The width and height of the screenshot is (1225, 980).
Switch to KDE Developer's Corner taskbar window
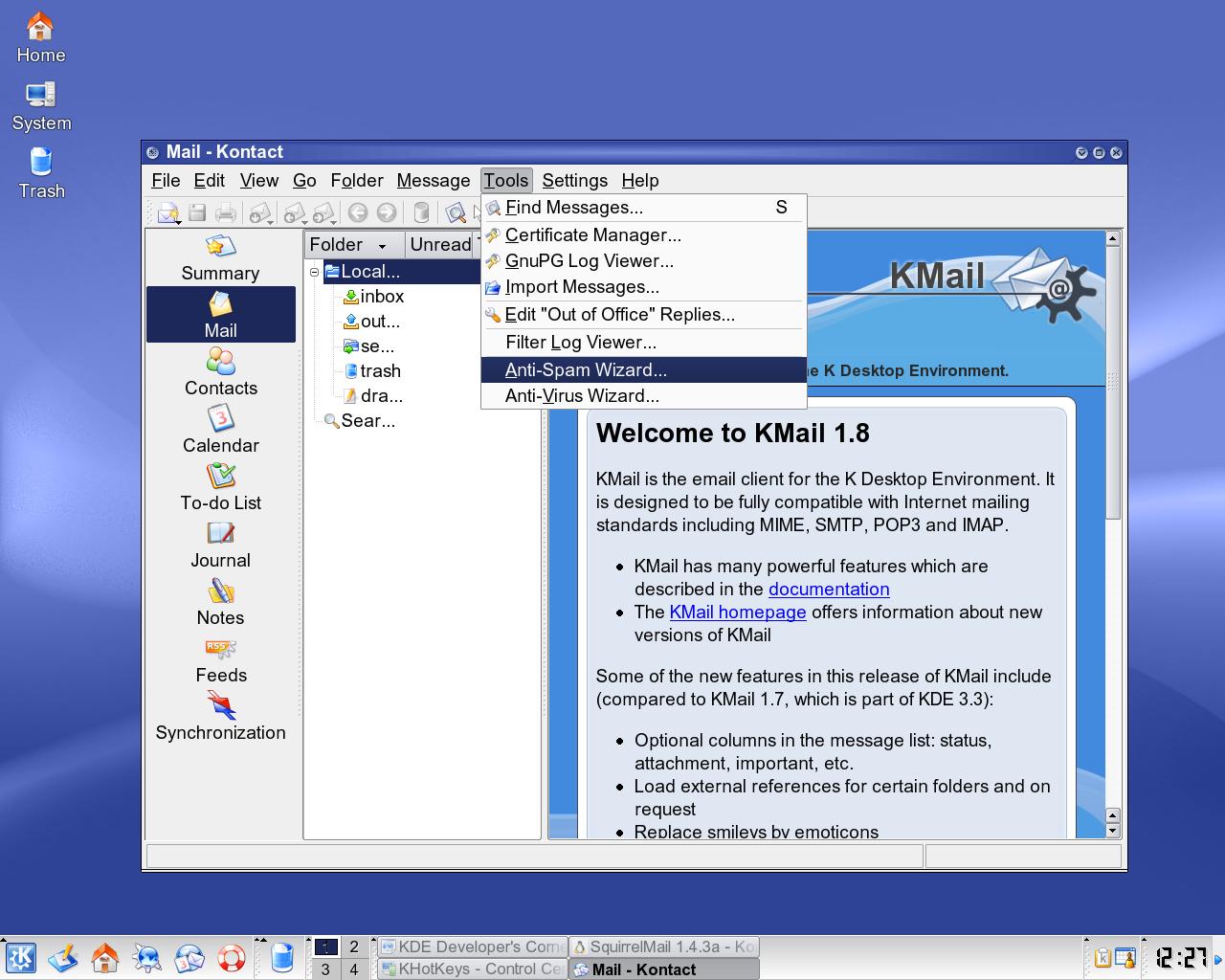(472, 947)
